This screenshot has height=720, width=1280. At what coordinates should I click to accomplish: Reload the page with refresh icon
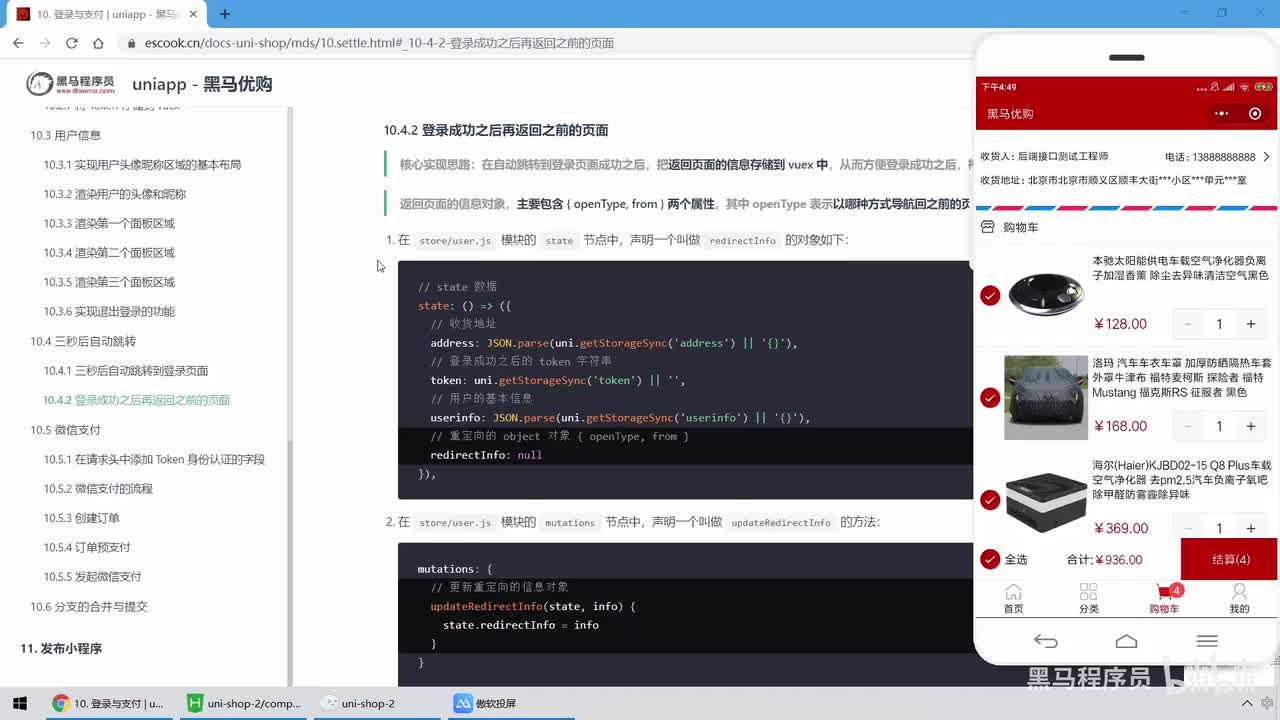tap(71, 43)
